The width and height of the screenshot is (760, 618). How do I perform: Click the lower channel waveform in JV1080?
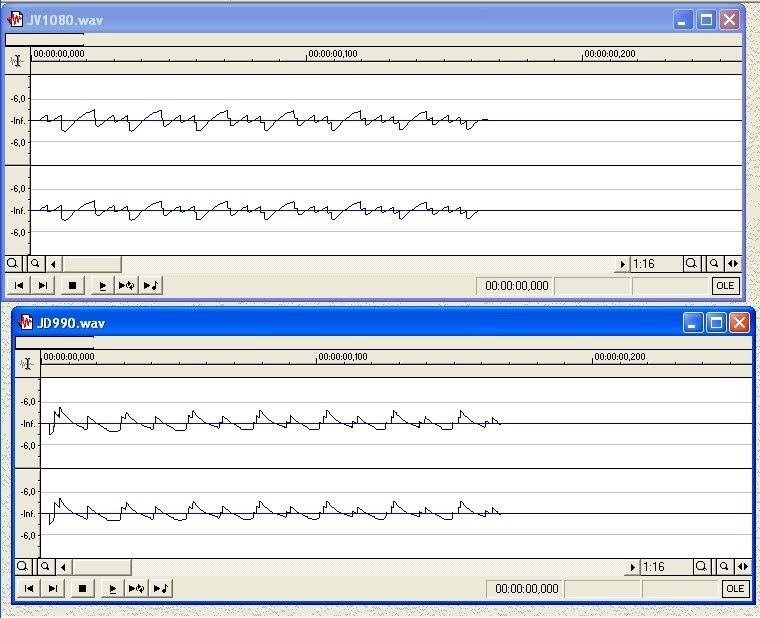pyautogui.click(x=386, y=210)
